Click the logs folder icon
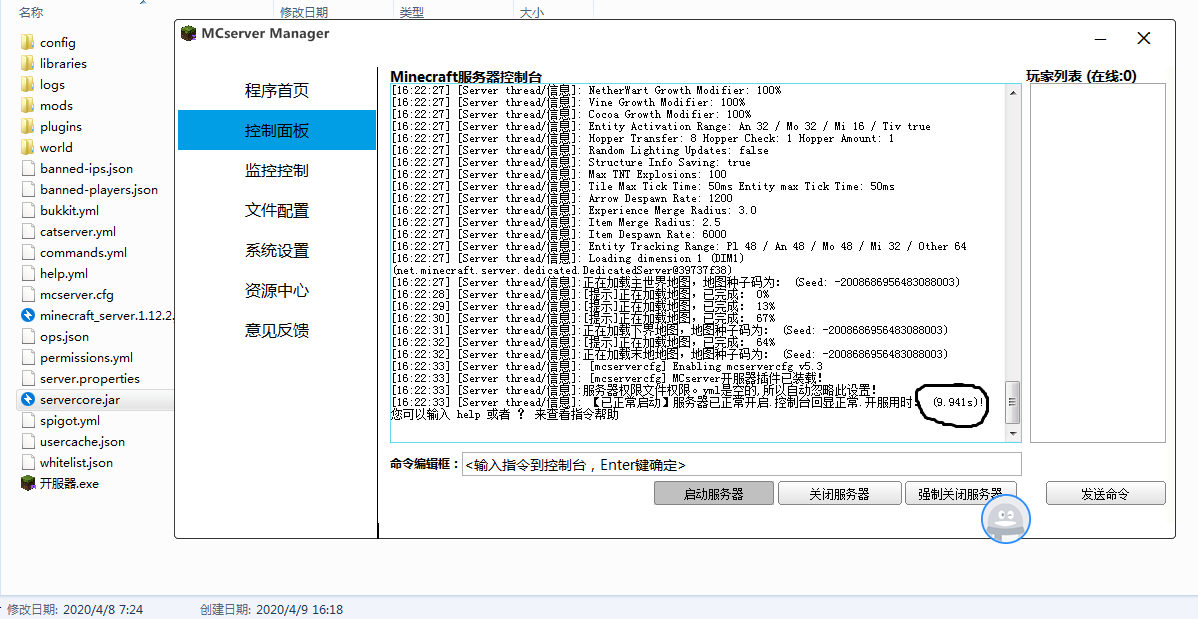The width and height of the screenshot is (1198, 619). coord(28,84)
